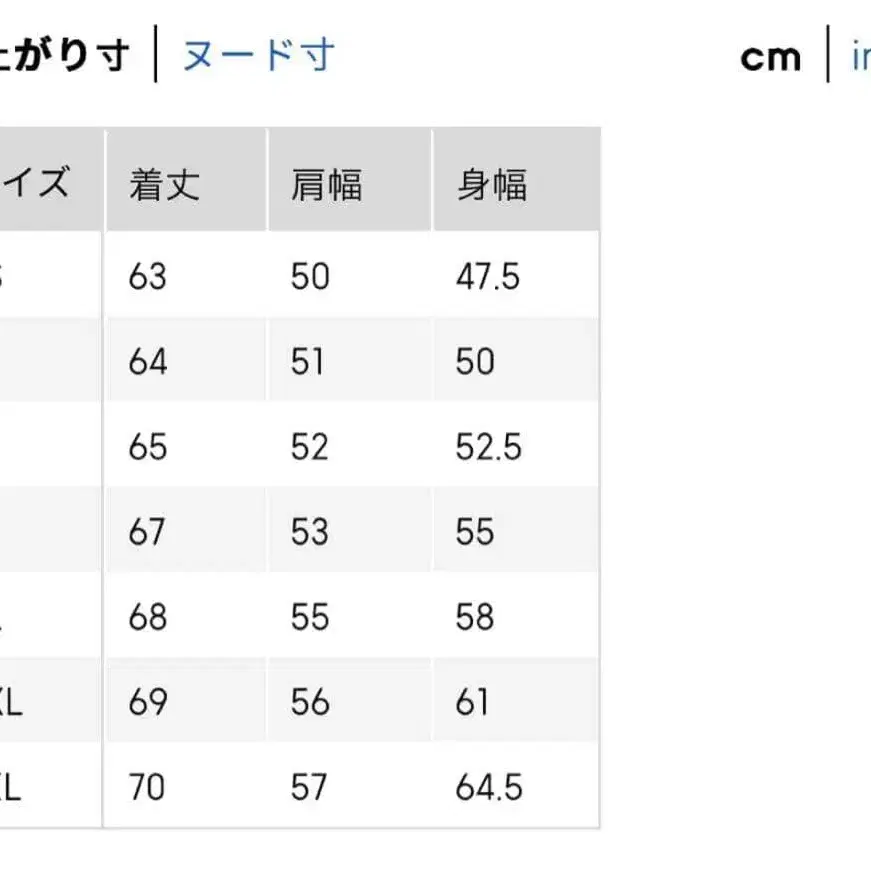
Task: Select the cm unit option
Action: (x=771, y=55)
